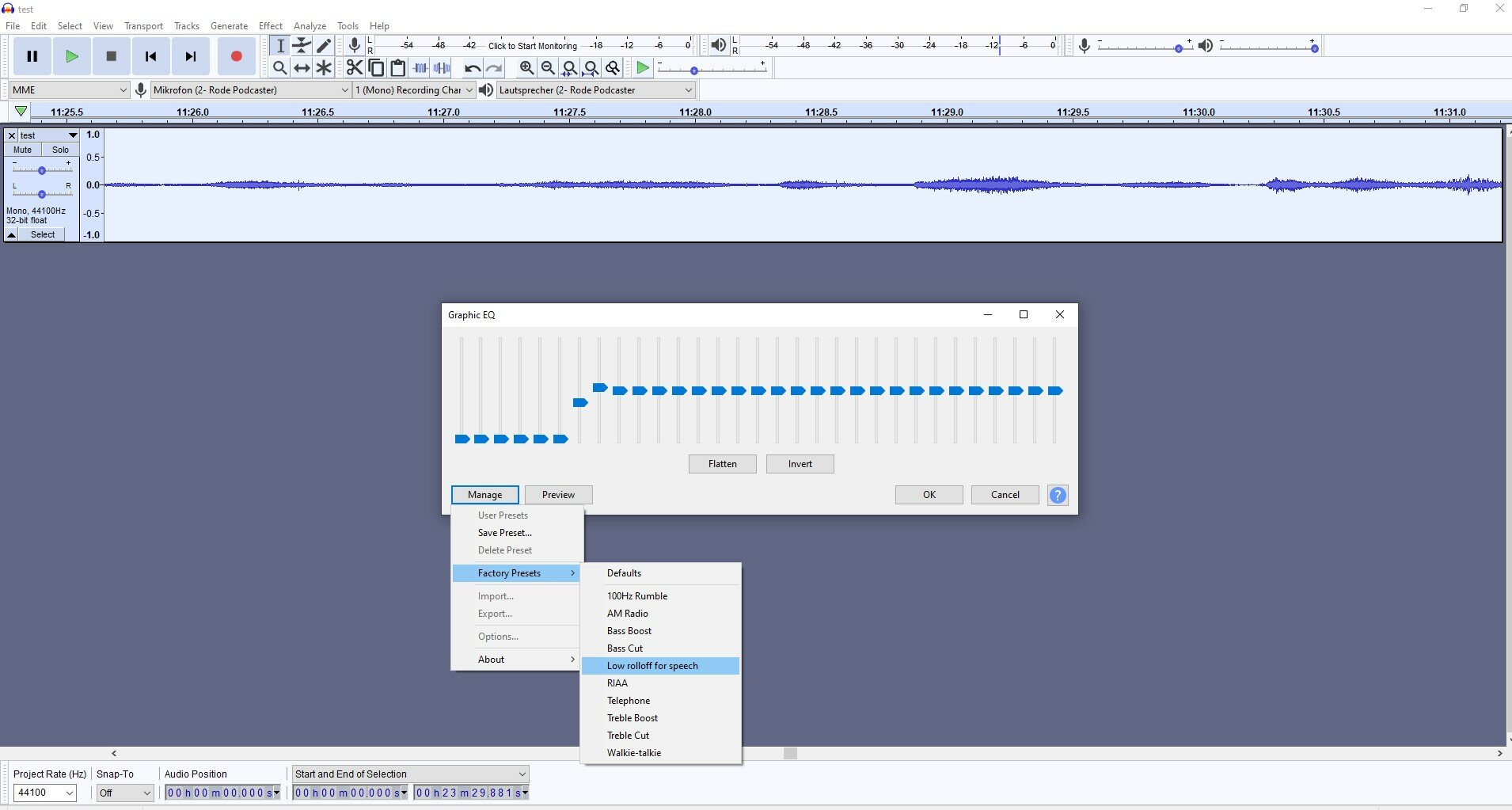Select the Telephone factory preset
Image resolution: width=1512 pixels, height=810 pixels.
tap(660, 701)
